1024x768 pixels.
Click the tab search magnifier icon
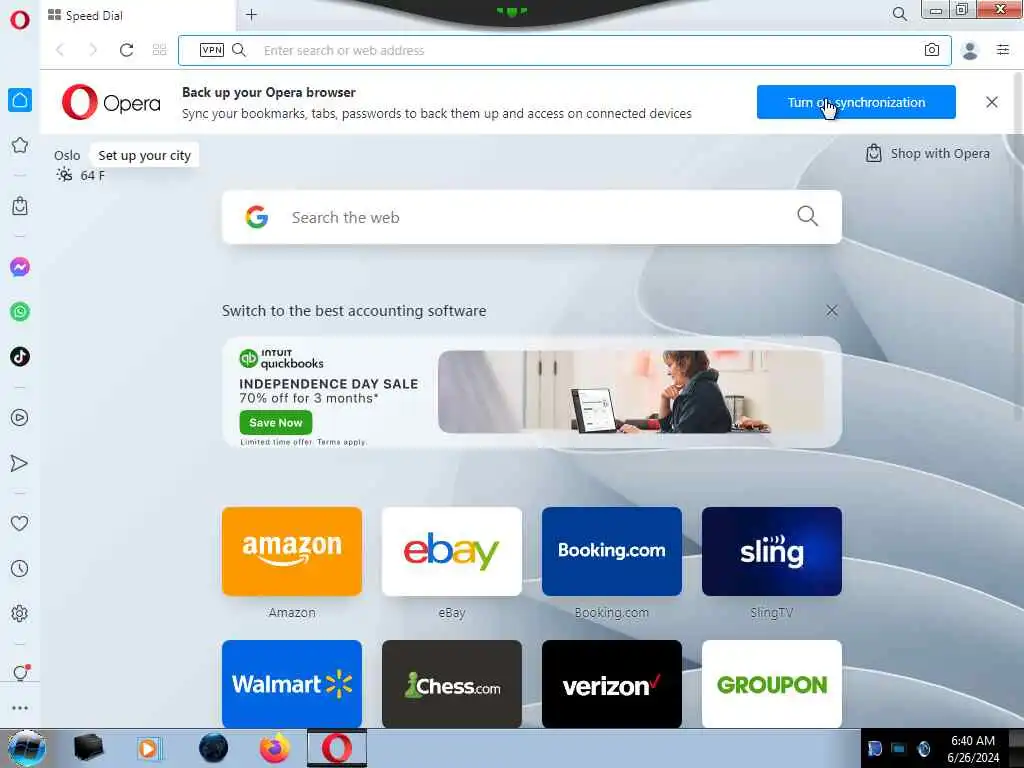(899, 14)
